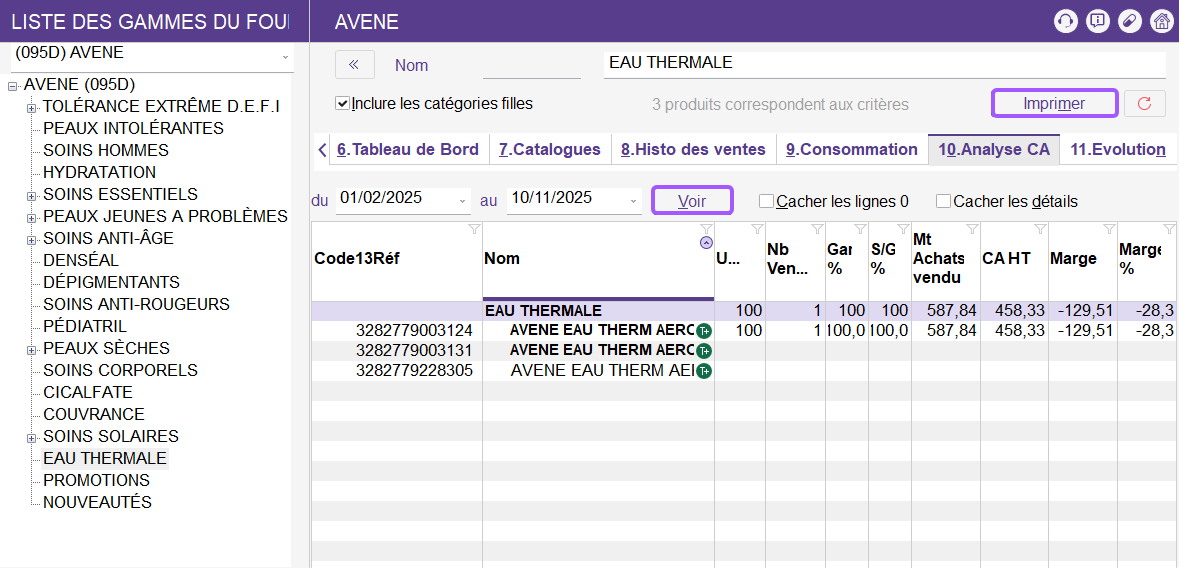Image resolution: width=1179 pixels, height=568 pixels.
Task: Click the Voir button
Action: point(692,201)
